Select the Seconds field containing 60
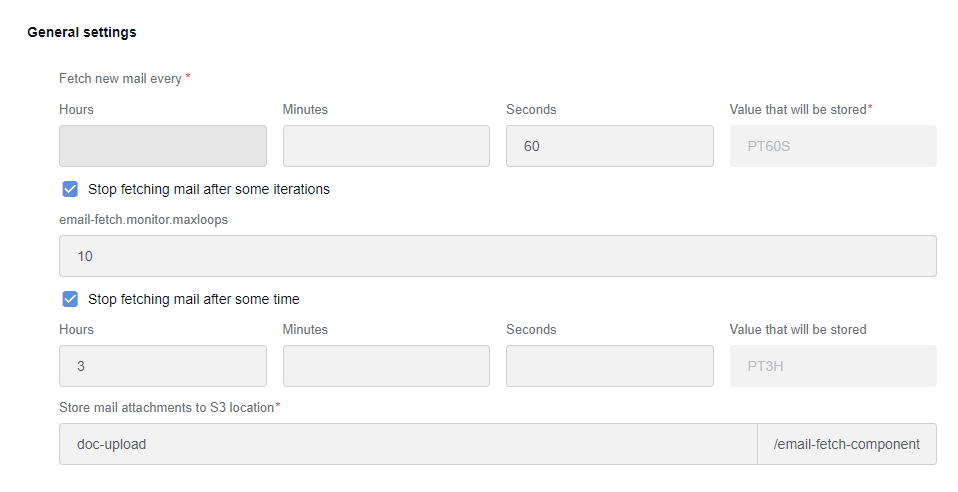The image size is (958, 492). pyautogui.click(x=610, y=146)
